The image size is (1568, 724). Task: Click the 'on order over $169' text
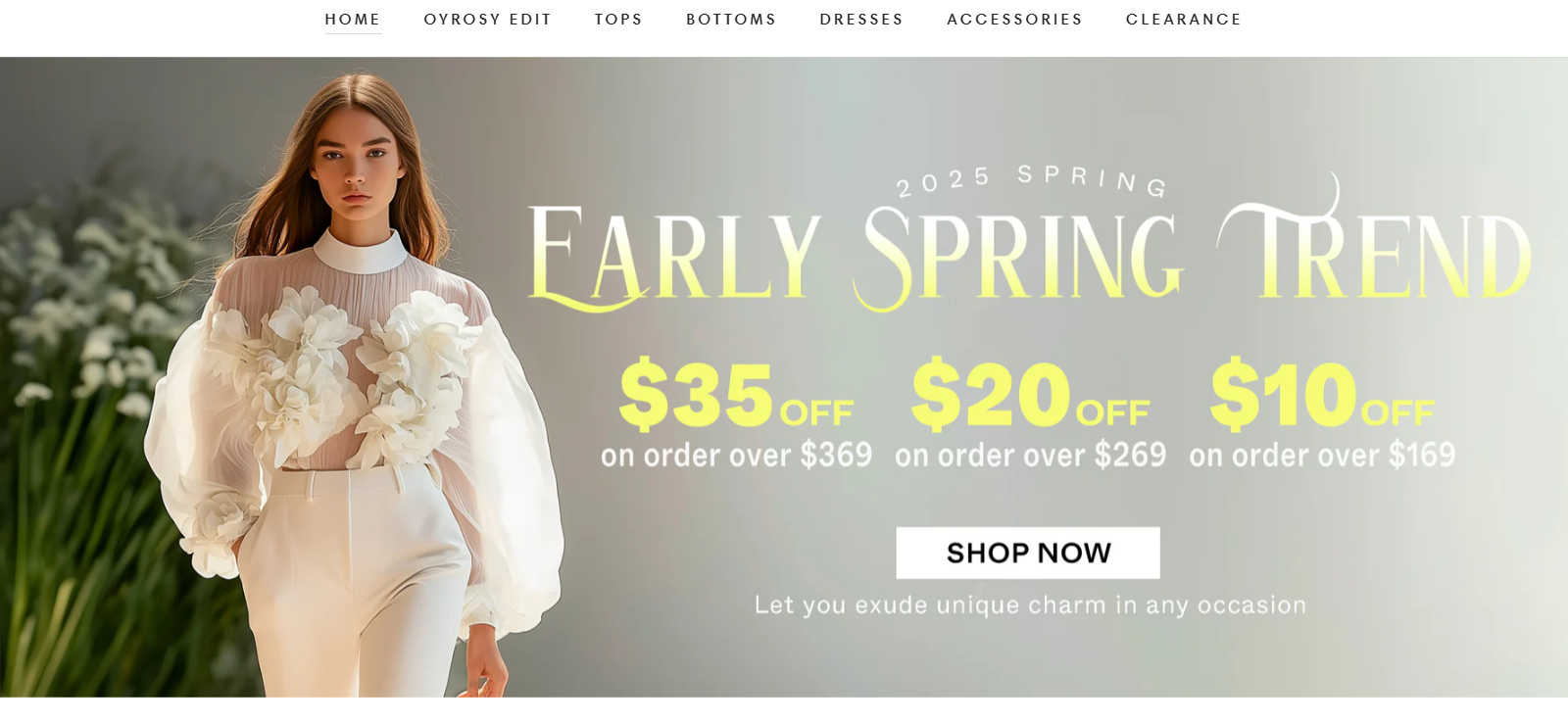pos(1322,456)
